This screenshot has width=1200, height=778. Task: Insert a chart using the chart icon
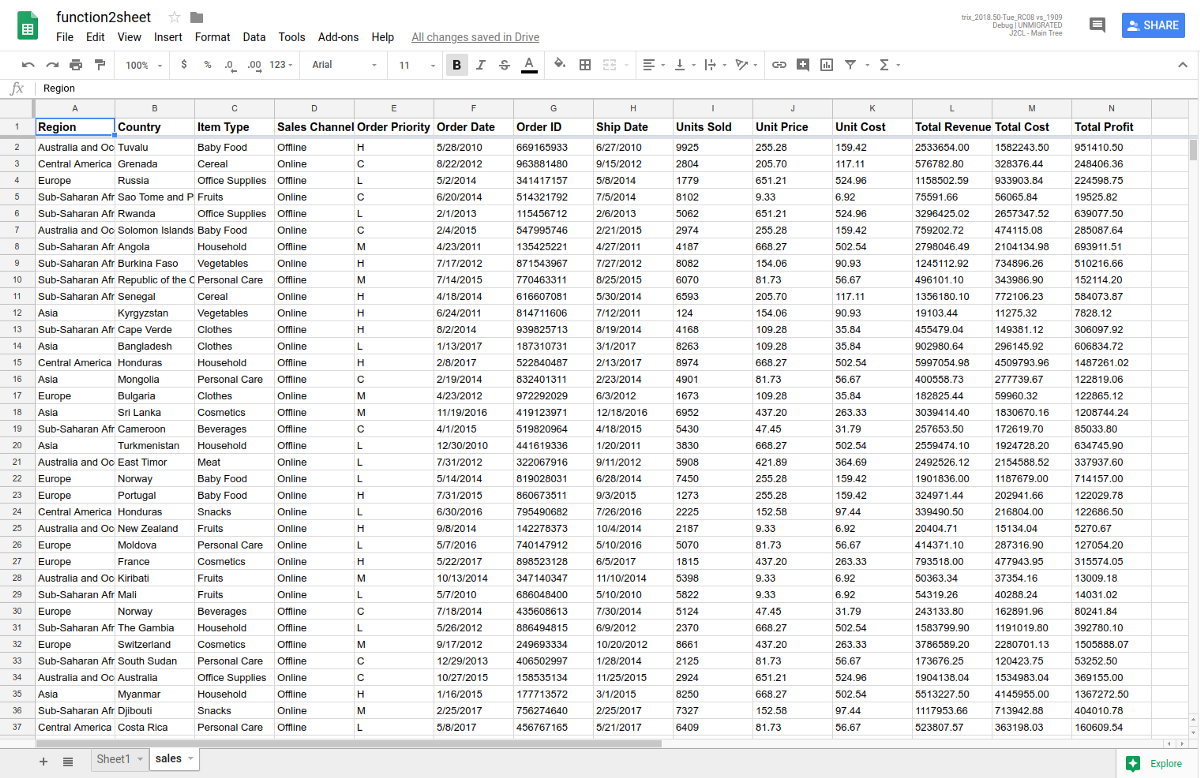pyautogui.click(x=826, y=65)
